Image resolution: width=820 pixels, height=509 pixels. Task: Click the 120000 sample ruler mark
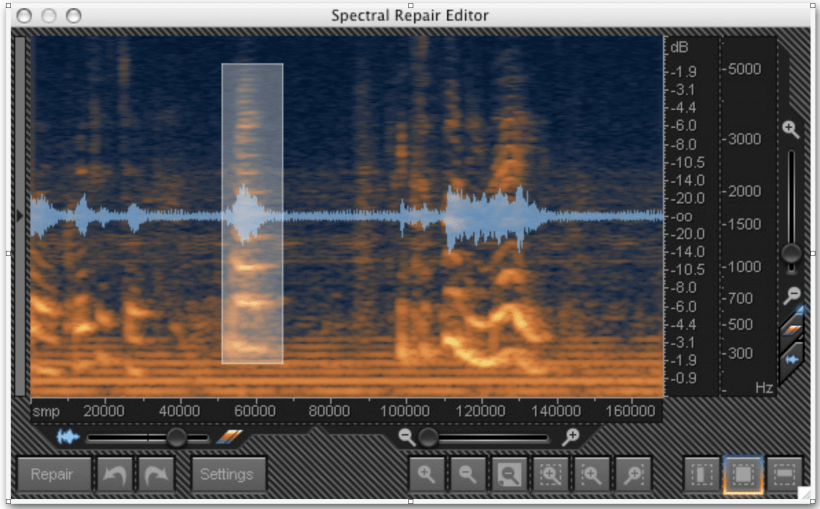click(x=480, y=411)
